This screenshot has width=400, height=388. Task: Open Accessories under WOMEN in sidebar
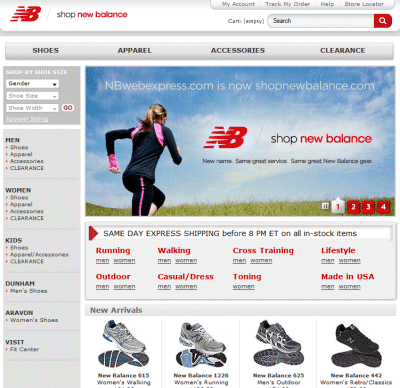[x=27, y=211]
